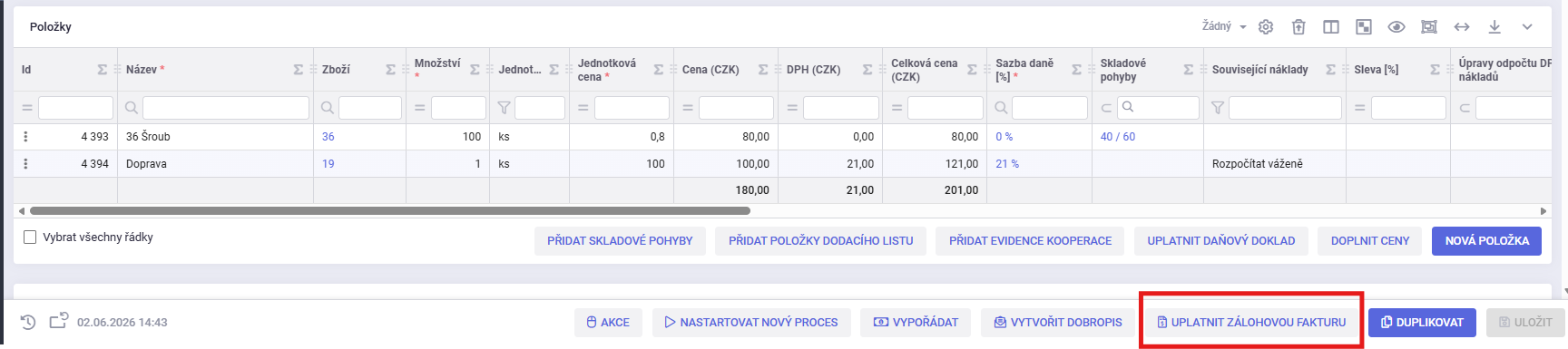This screenshot has width=1568, height=349.
Task: Click Přidat skladové pohyby button
Action: 620,241
